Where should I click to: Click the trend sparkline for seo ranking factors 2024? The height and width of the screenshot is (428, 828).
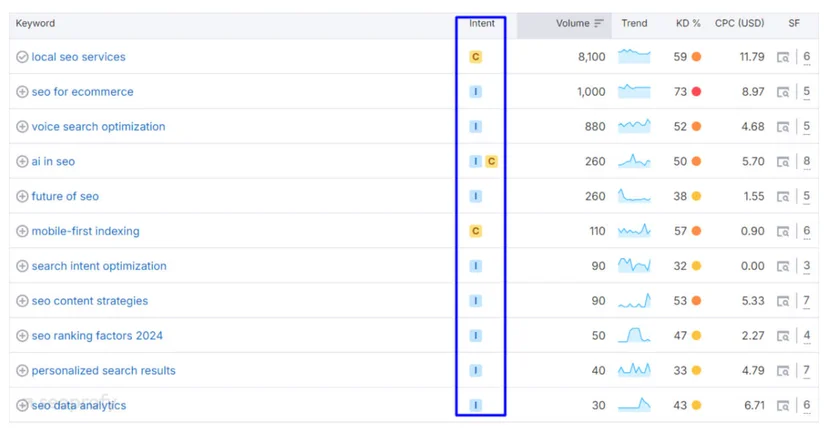coord(634,335)
